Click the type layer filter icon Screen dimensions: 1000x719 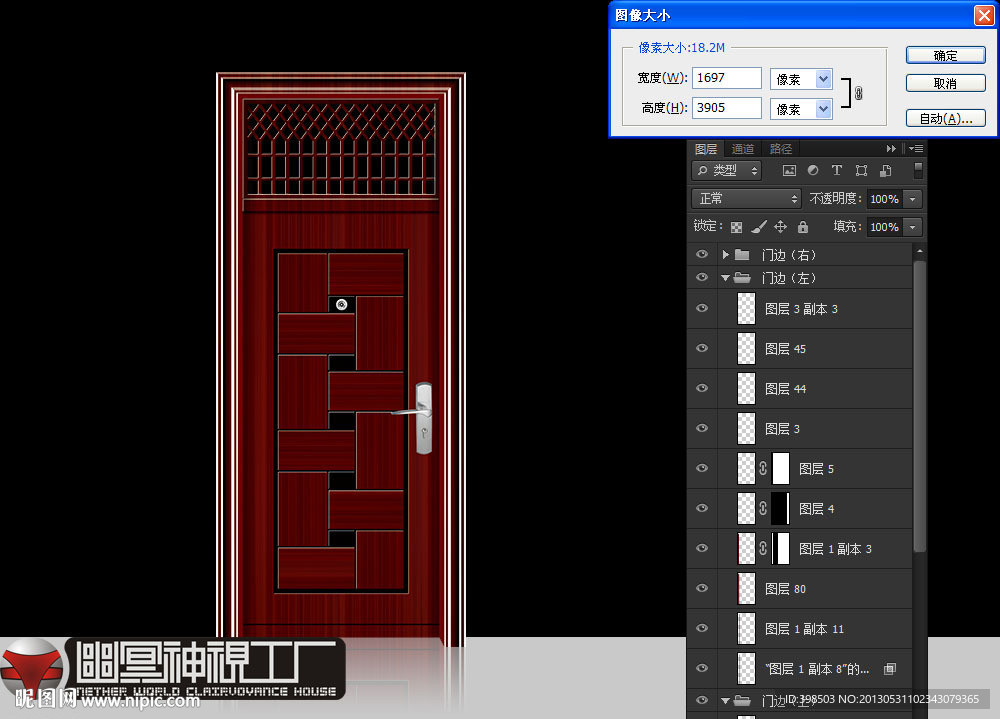[837, 170]
